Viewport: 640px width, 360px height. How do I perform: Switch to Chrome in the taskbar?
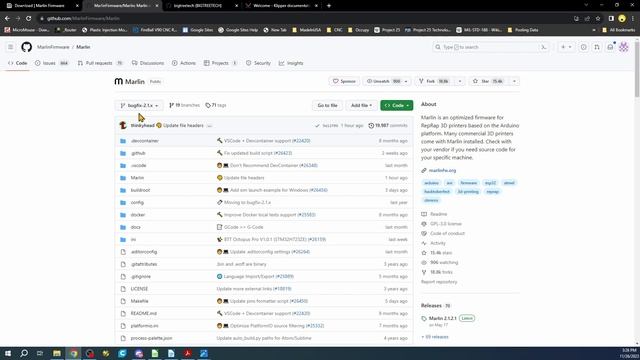coord(73,353)
